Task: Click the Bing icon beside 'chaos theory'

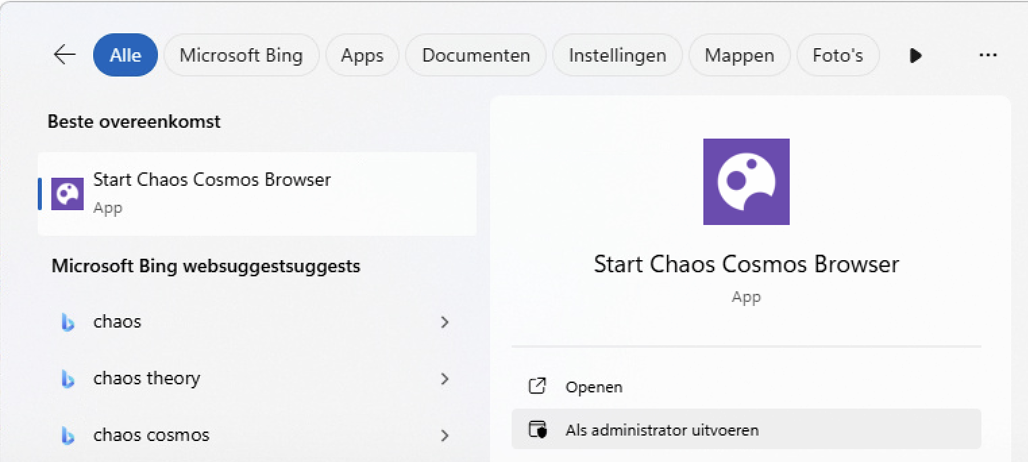Action: pyautogui.click(x=68, y=379)
